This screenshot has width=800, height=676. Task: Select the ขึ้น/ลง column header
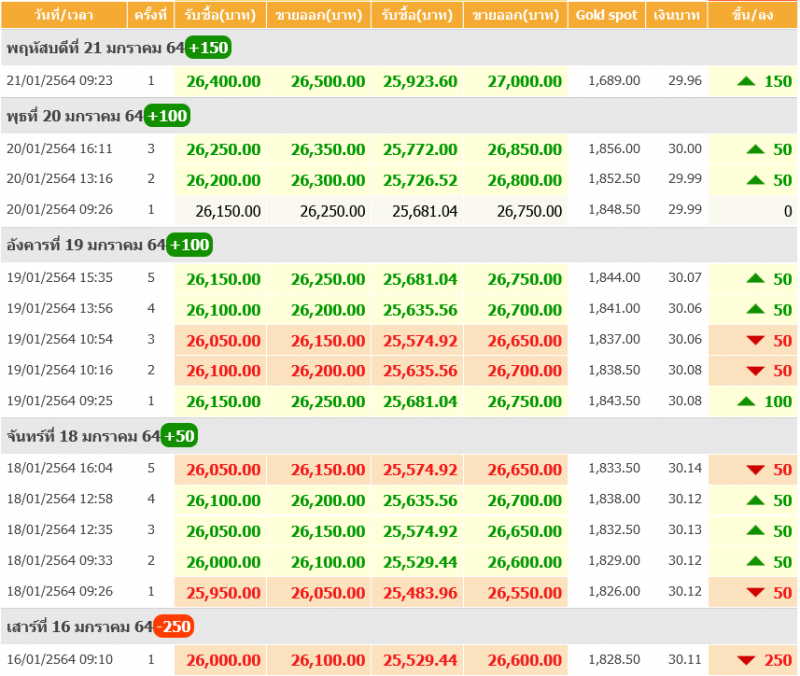(752, 15)
